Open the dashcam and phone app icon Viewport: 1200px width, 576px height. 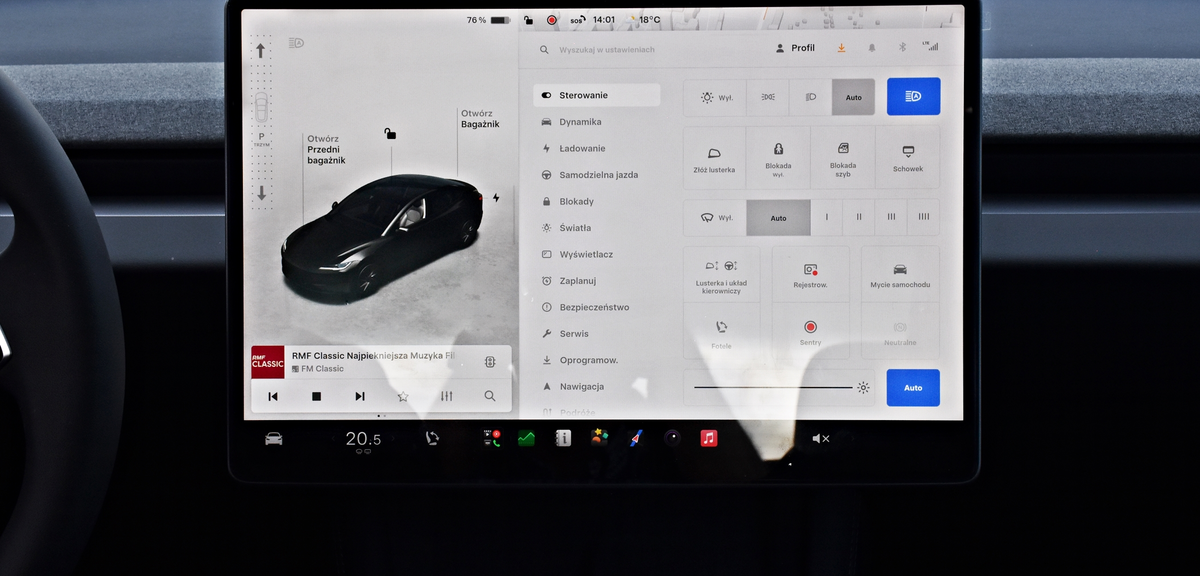point(492,438)
